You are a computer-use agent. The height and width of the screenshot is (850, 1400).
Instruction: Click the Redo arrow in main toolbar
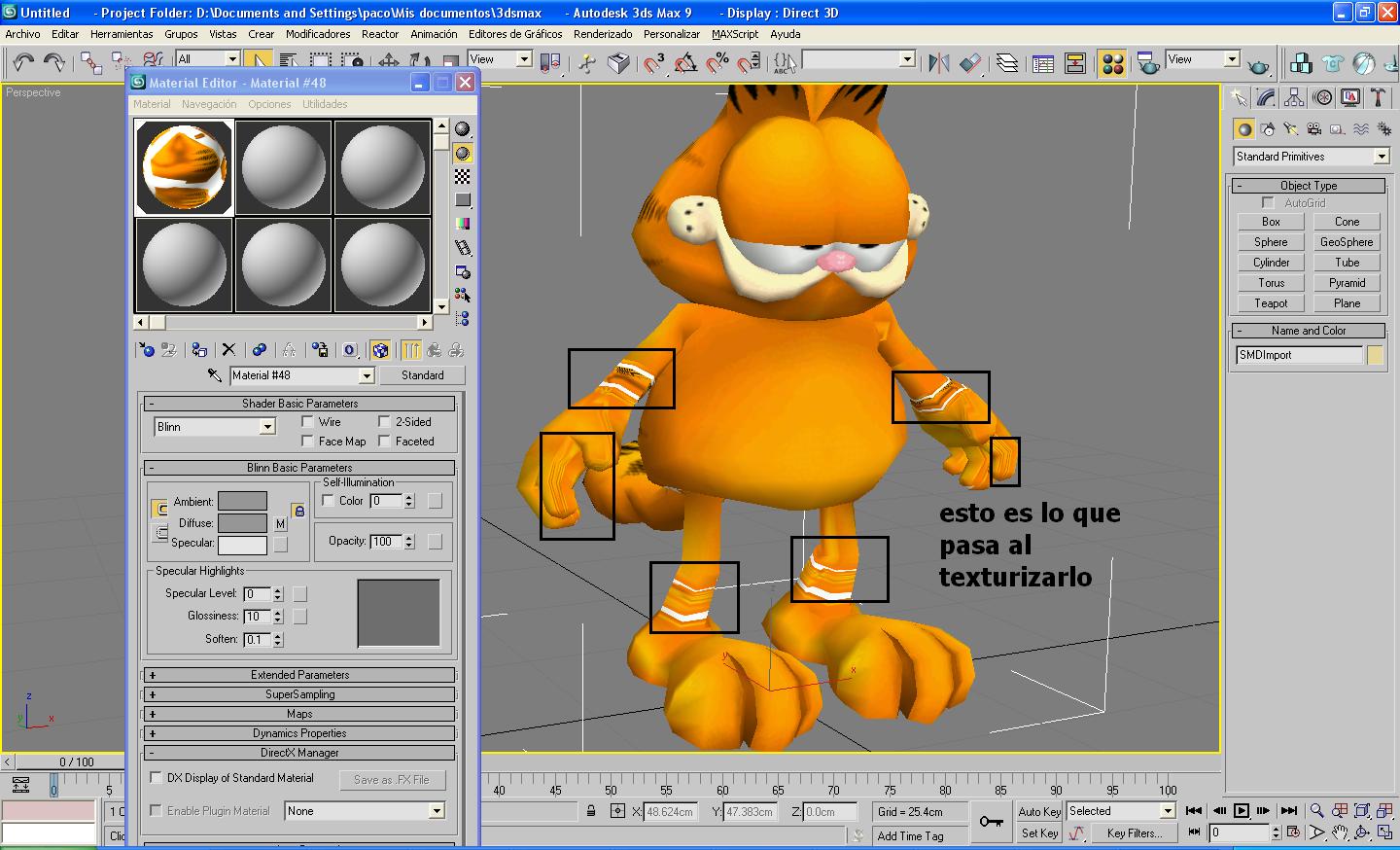point(54,63)
